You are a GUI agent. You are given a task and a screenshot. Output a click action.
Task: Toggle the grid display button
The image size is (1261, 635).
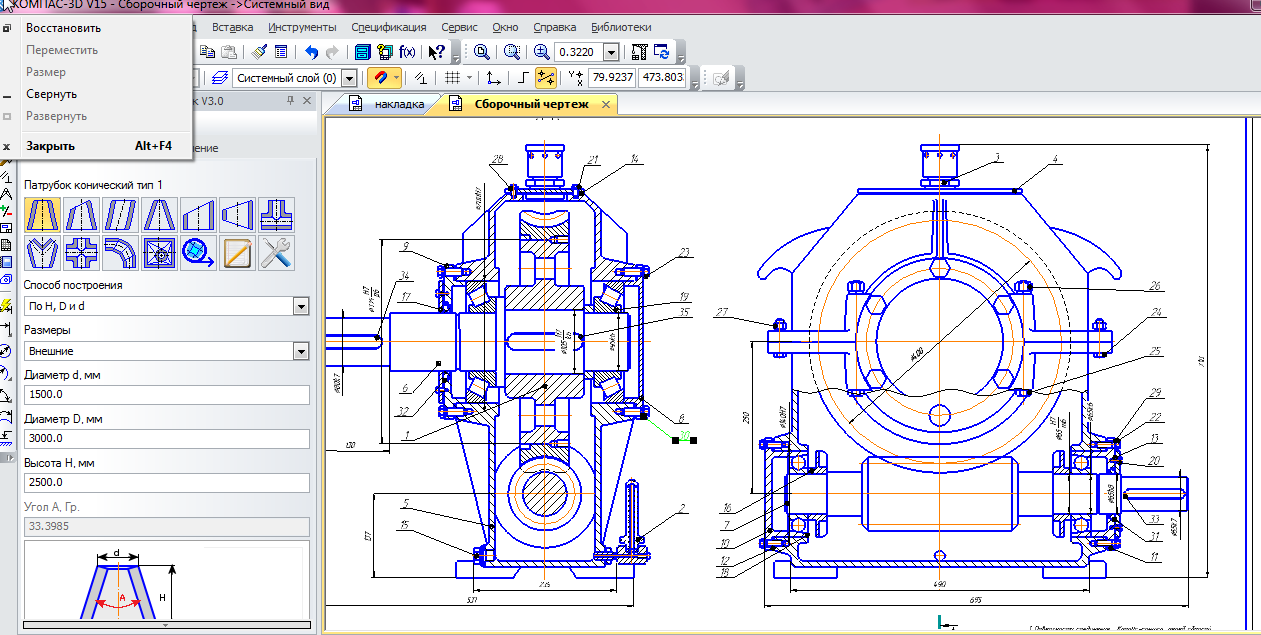pyautogui.click(x=453, y=78)
